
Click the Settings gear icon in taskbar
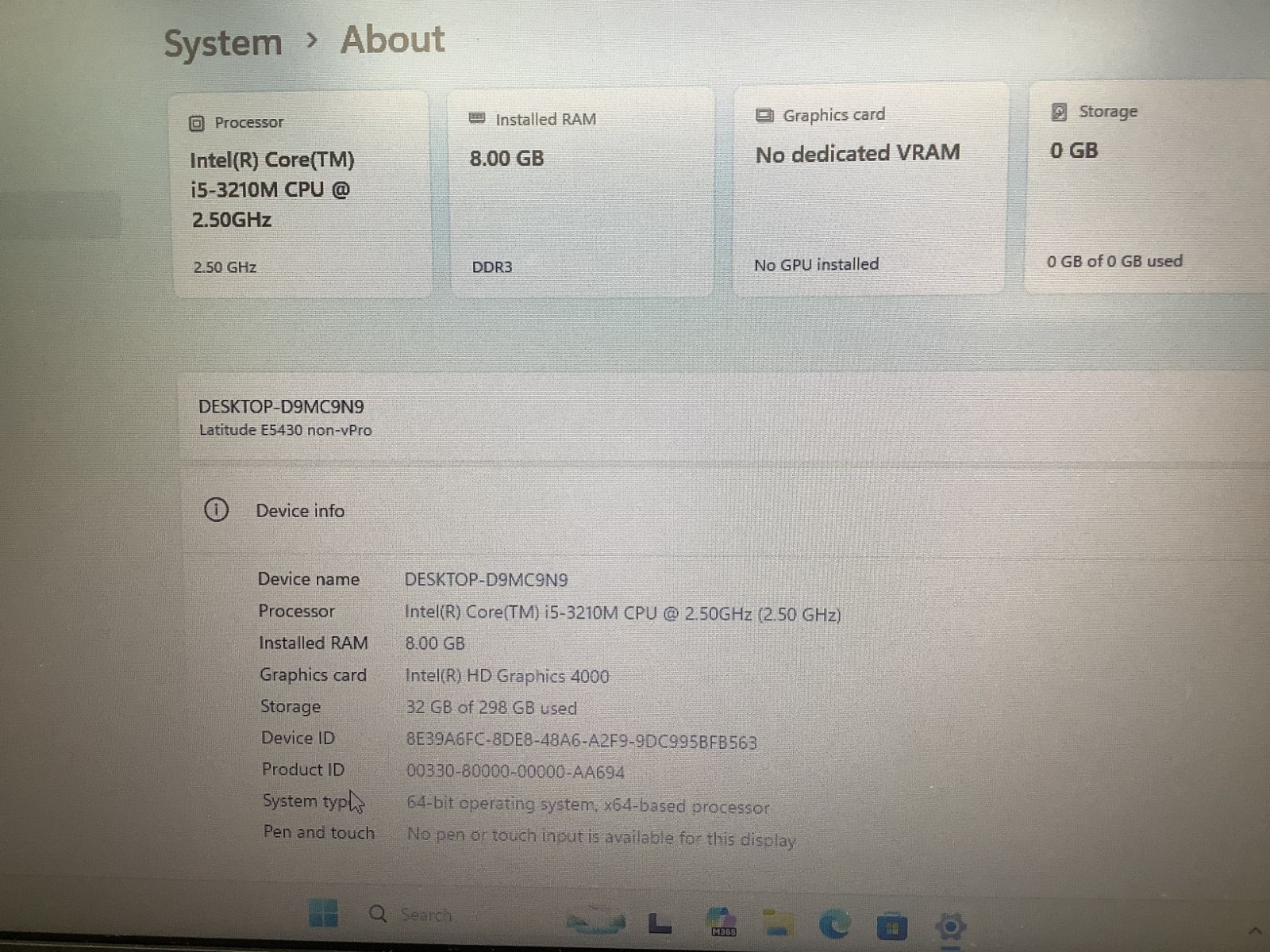950,926
